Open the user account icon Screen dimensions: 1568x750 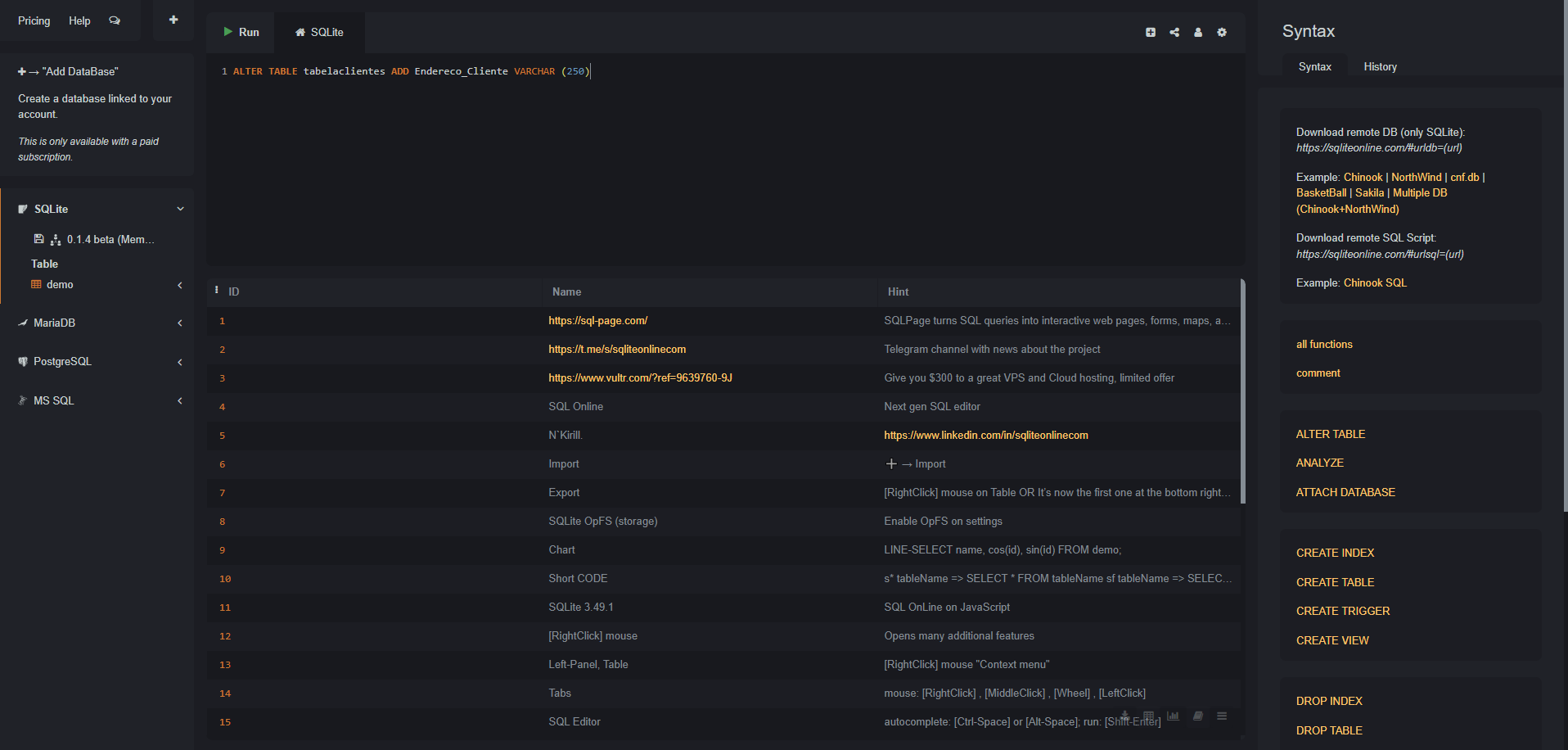coord(1198,32)
